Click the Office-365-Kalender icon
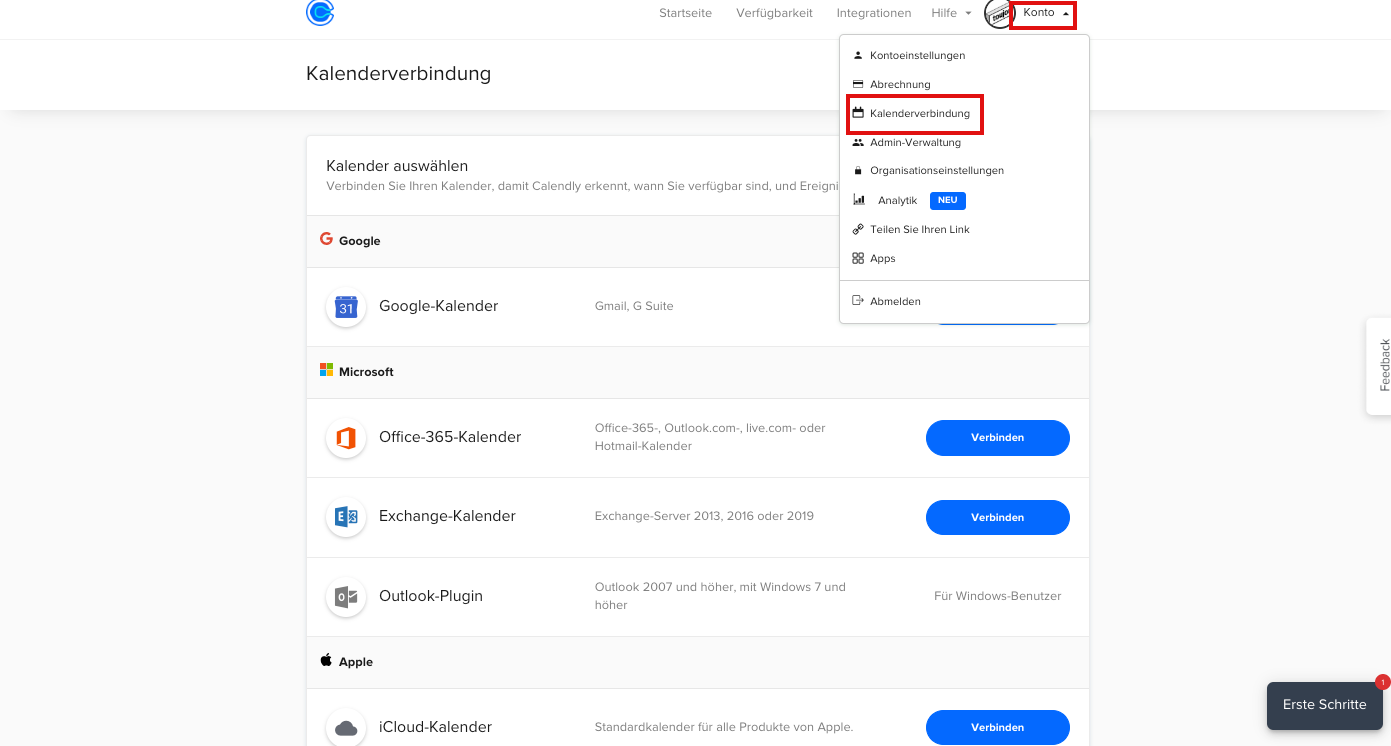 (346, 438)
